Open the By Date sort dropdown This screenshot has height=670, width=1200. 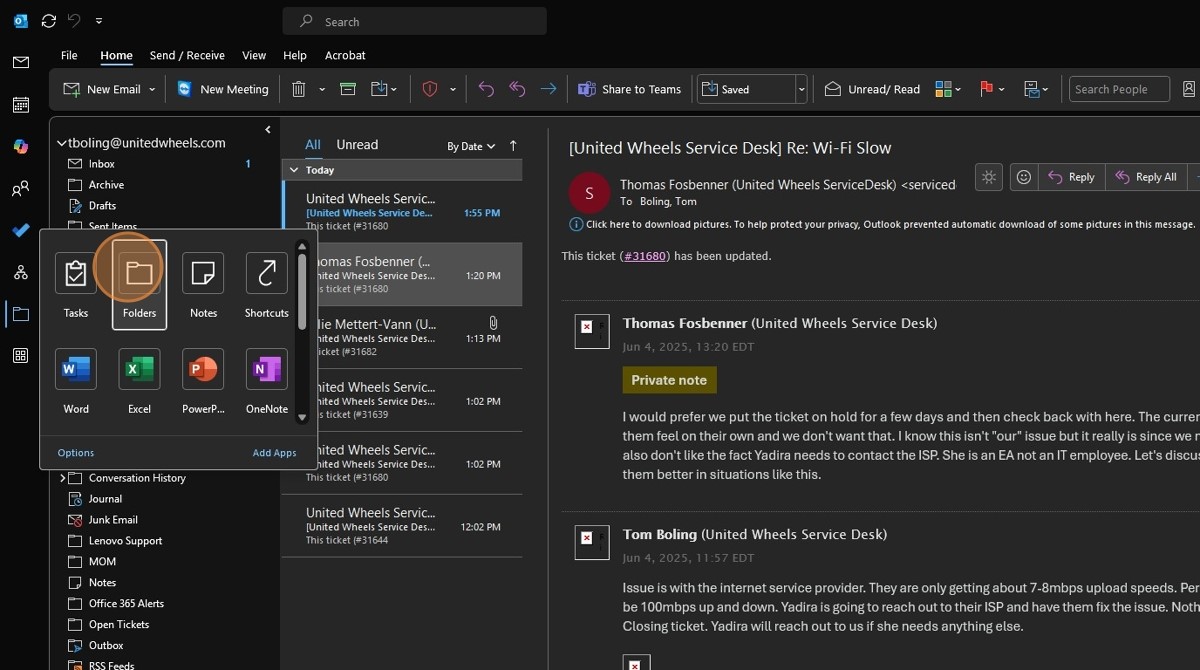(471, 146)
